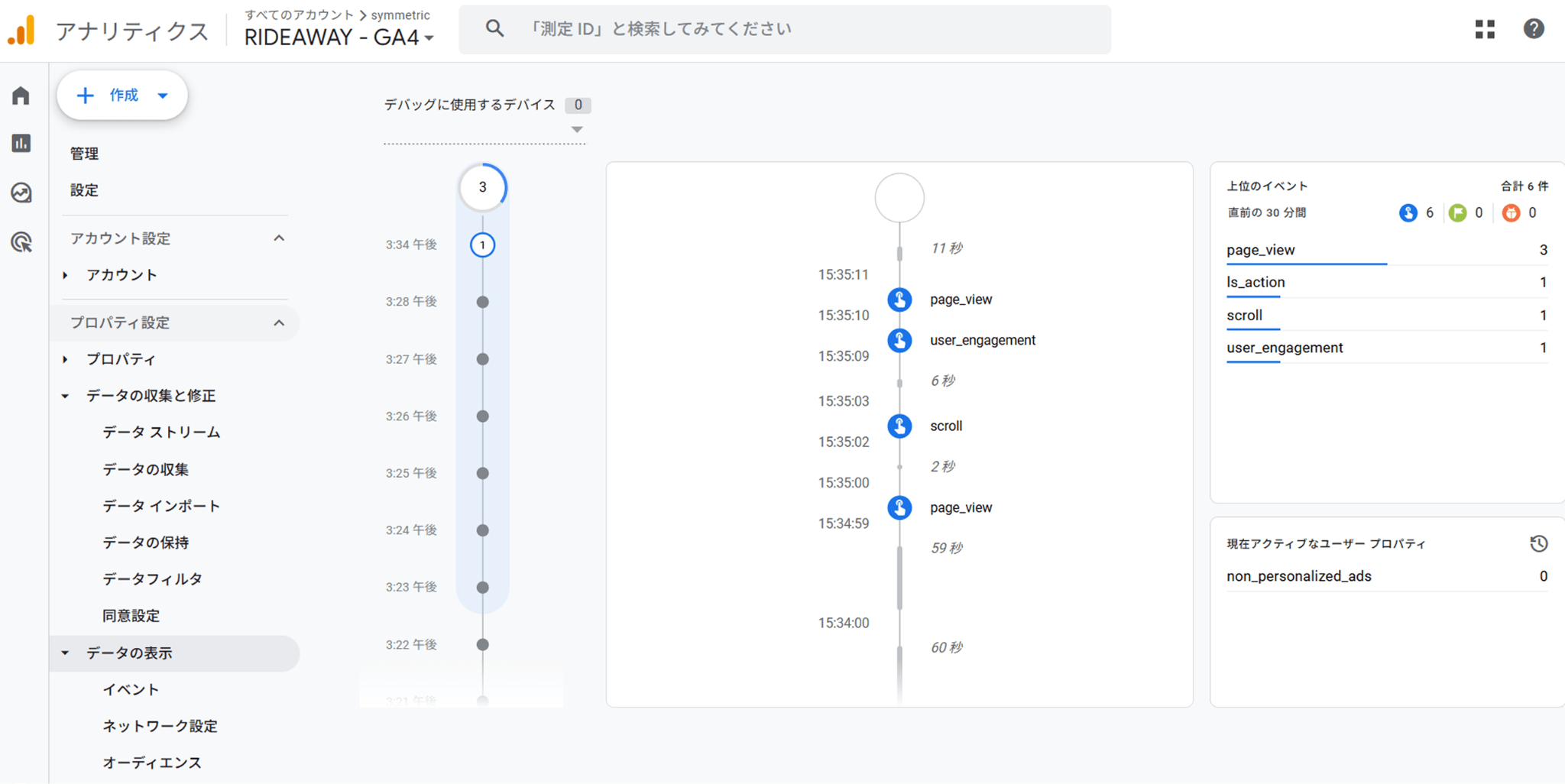Open Data Filters settings

click(152, 579)
